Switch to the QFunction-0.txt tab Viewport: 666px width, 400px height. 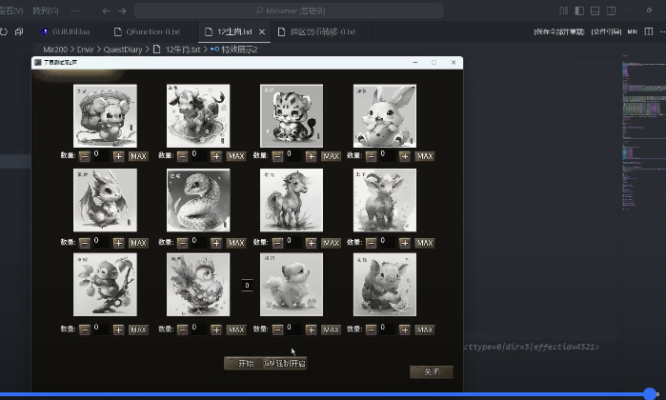(x=153, y=32)
